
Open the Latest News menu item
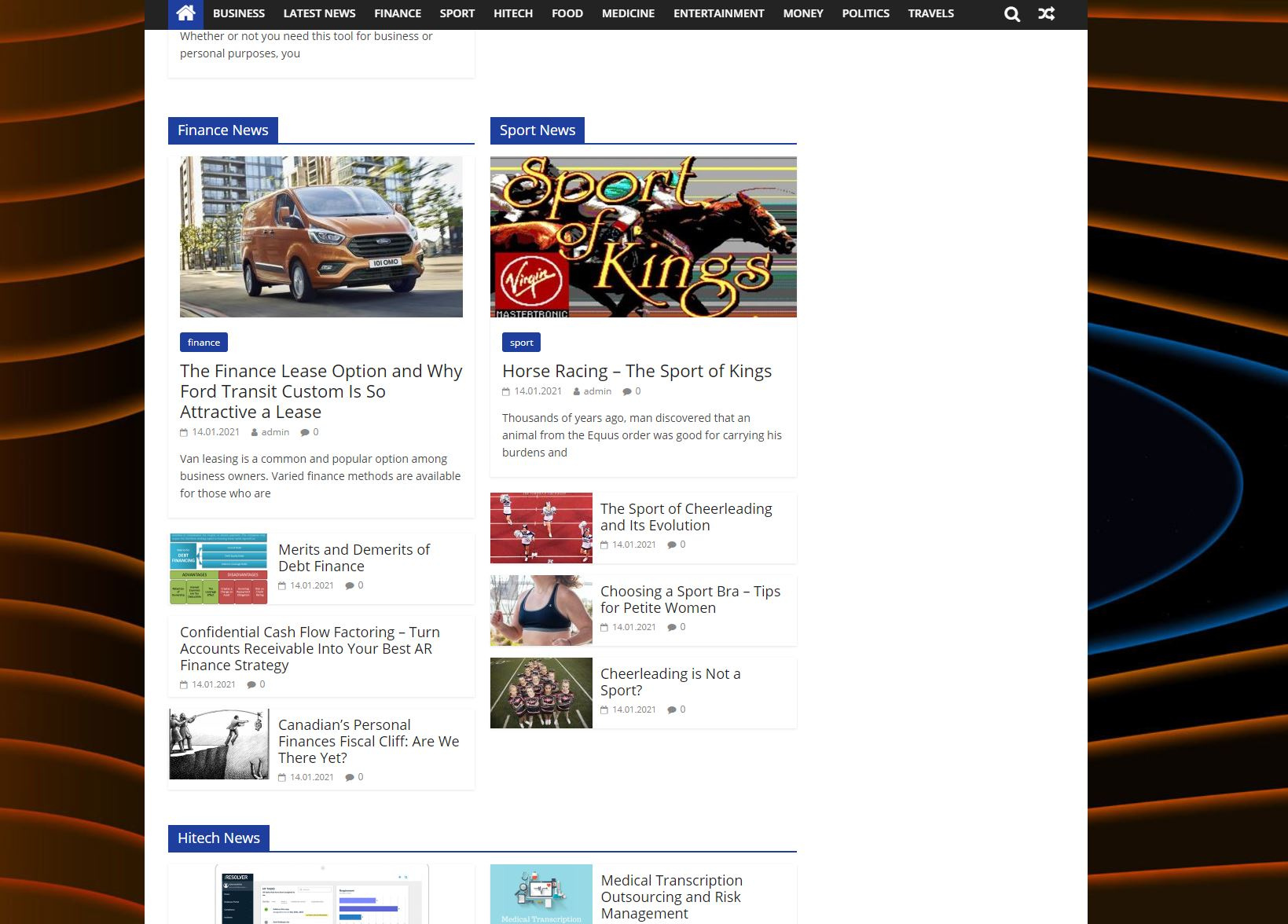319,13
